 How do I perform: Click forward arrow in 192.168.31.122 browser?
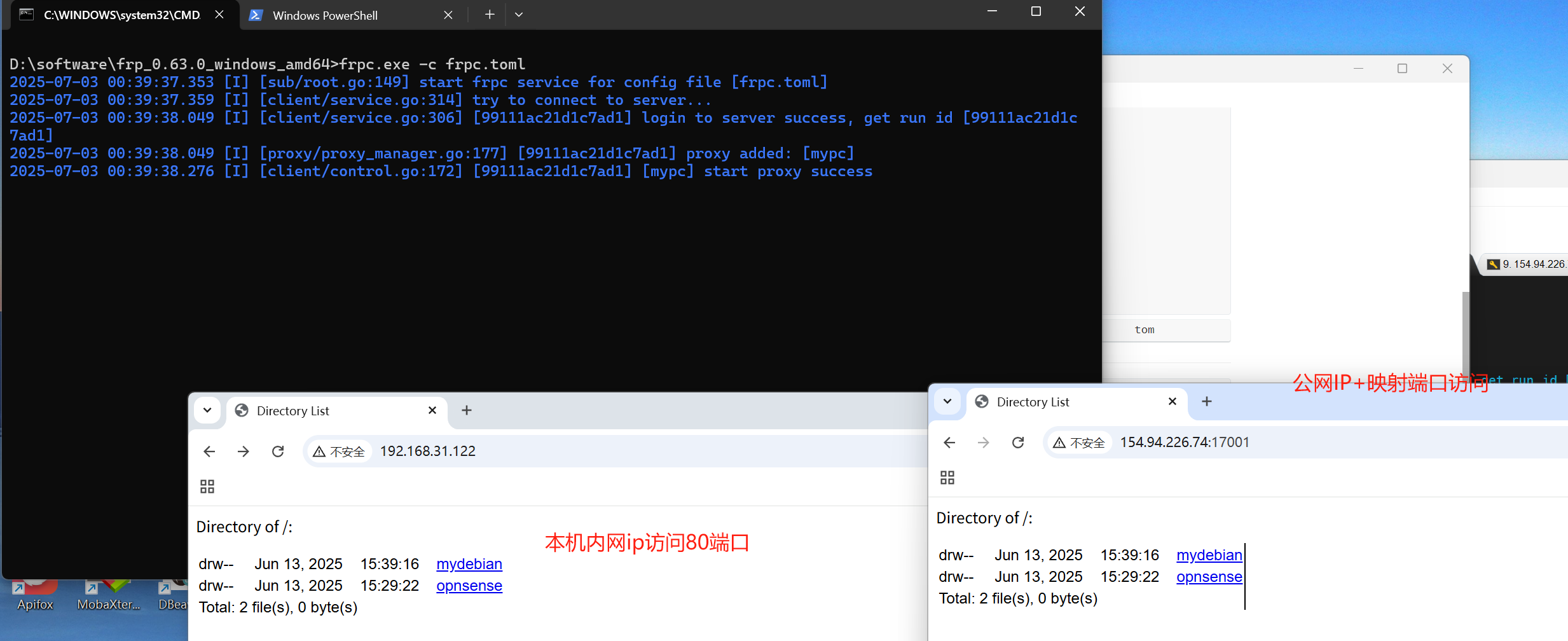pos(244,451)
